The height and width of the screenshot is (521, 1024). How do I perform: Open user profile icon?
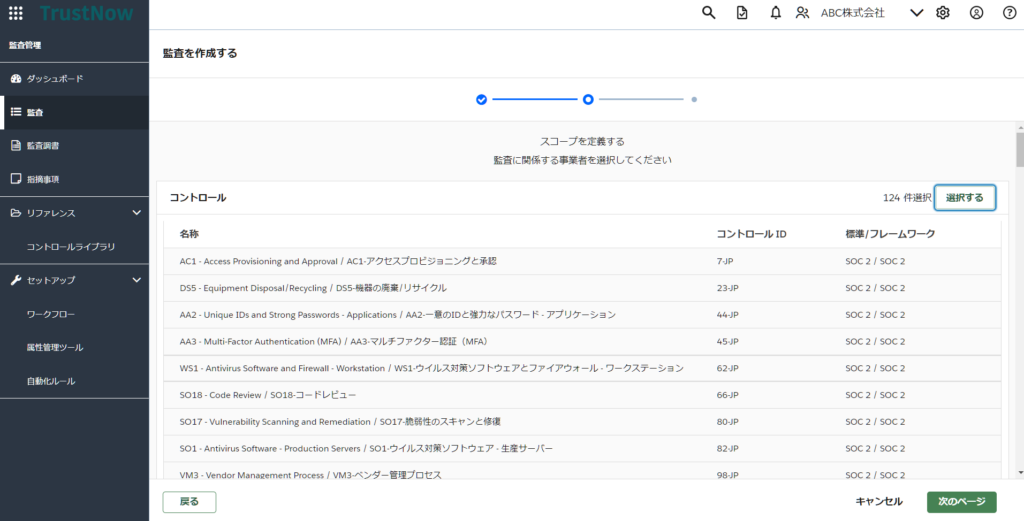[x=976, y=13]
